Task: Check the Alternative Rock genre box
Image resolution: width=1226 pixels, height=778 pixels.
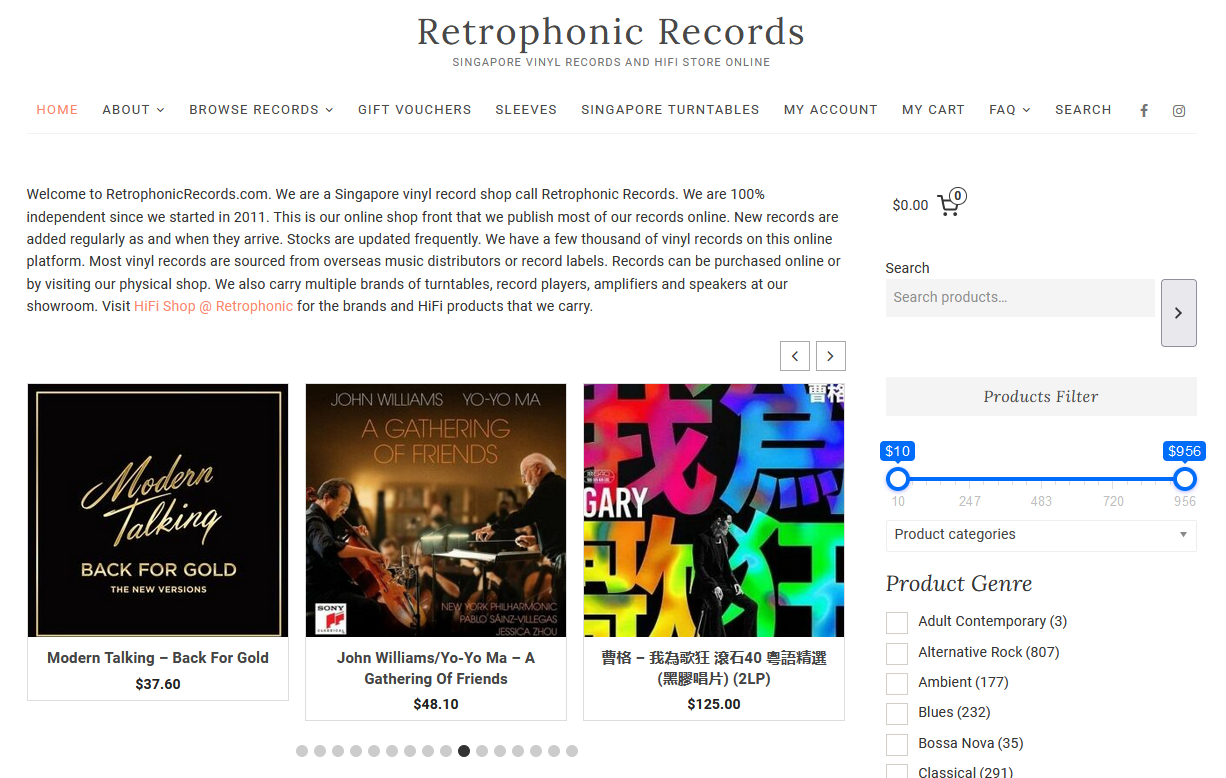Action: 897,654
